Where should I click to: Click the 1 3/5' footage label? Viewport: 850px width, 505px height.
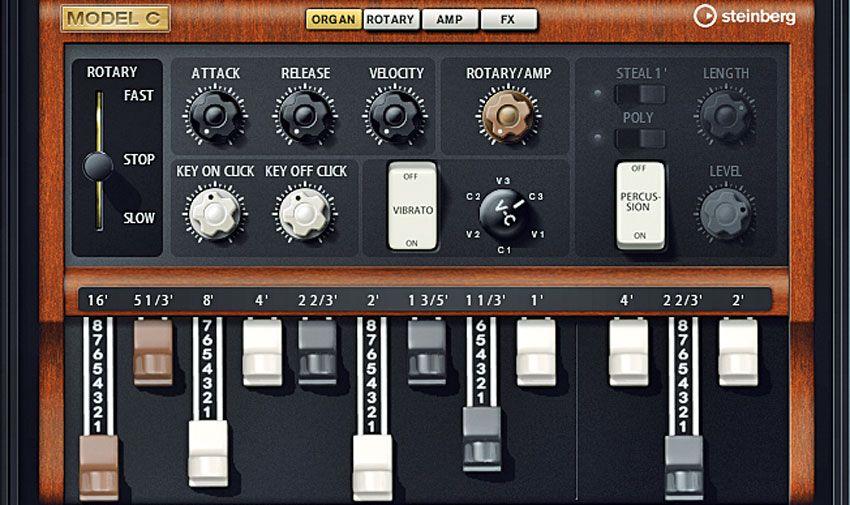click(428, 300)
